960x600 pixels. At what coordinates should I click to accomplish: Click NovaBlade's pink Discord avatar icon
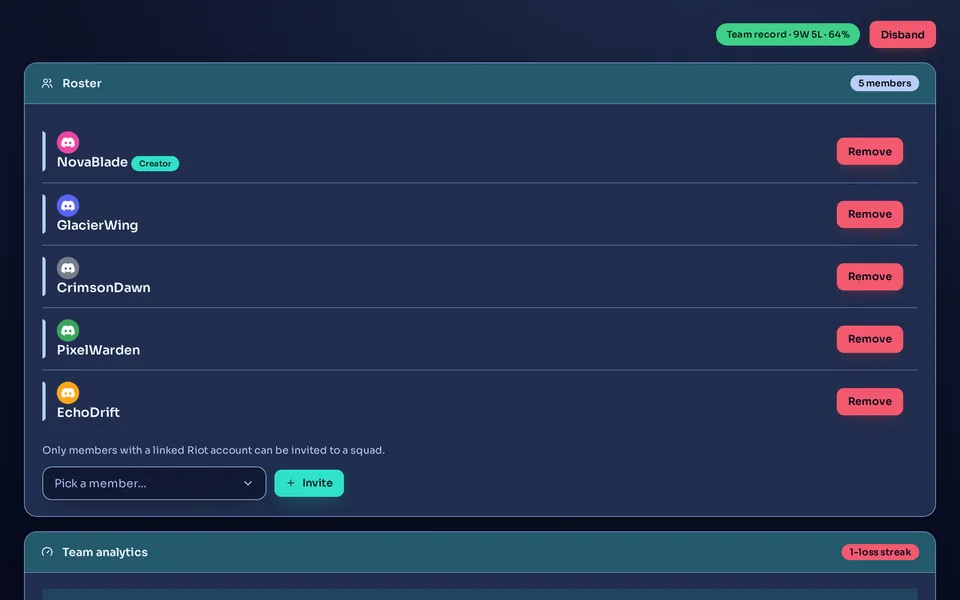[x=68, y=143]
